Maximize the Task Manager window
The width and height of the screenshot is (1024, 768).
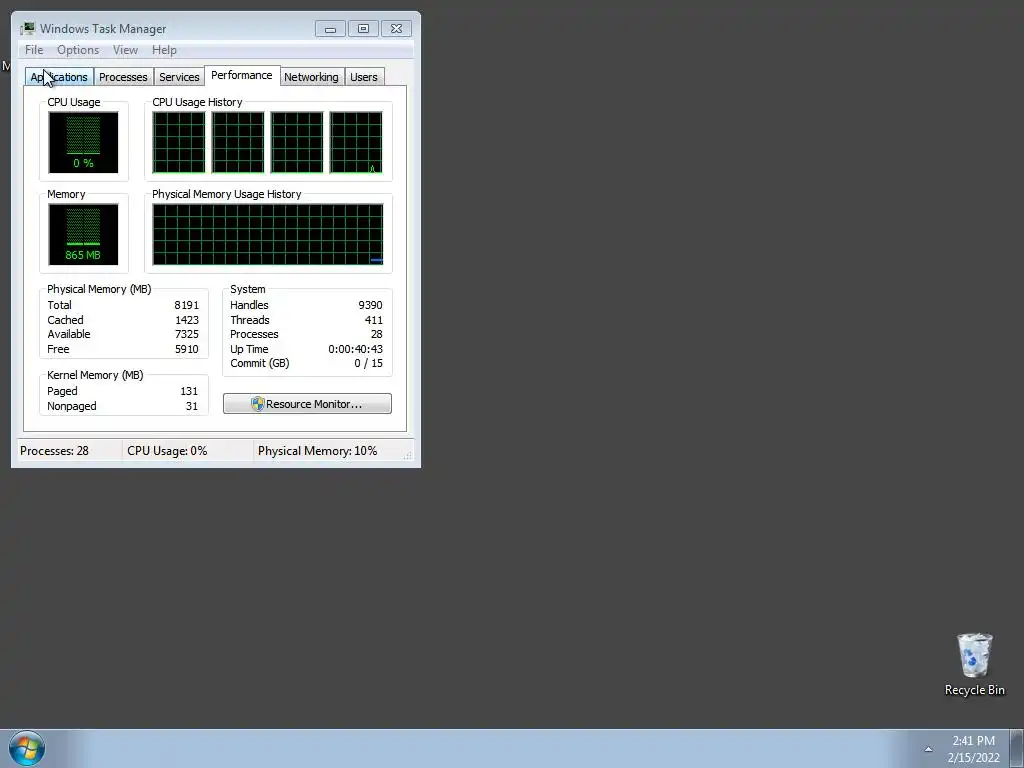click(x=363, y=29)
